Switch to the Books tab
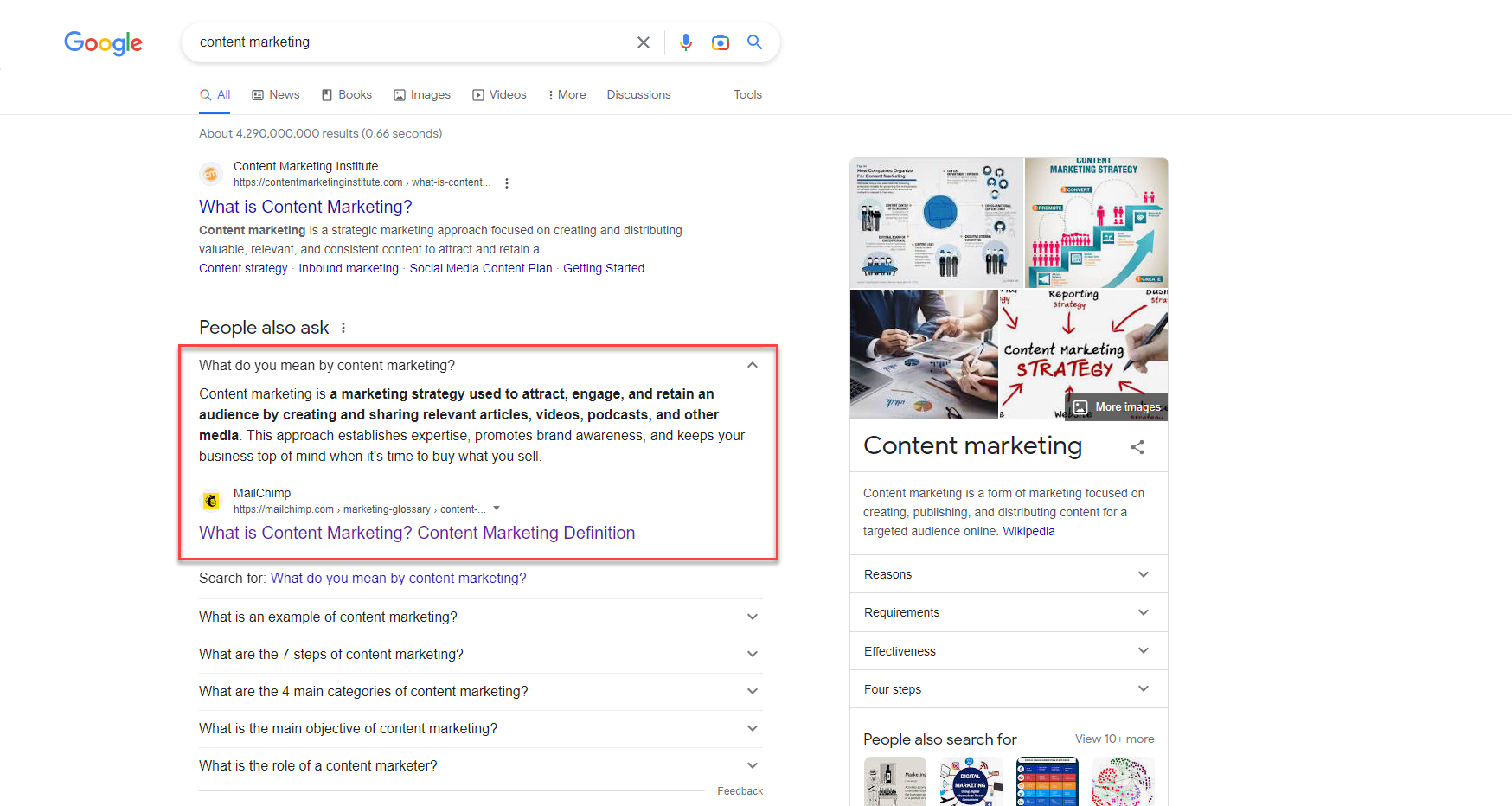This screenshot has width=1512, height=806. (347, 95)
